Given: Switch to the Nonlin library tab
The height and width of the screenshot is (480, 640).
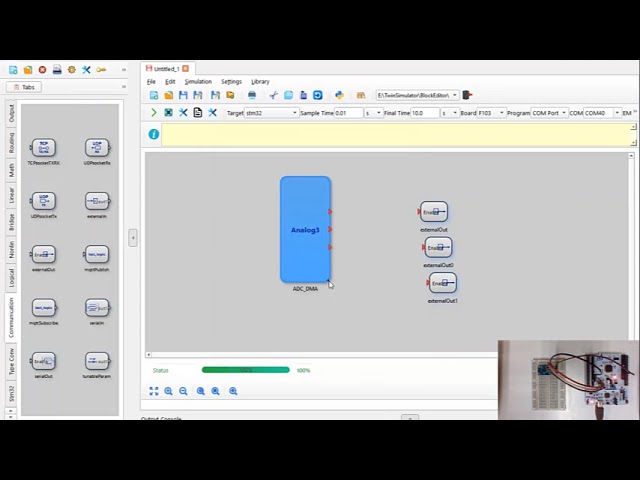Looking at the screenshot, I should click(x=11, y=249).
